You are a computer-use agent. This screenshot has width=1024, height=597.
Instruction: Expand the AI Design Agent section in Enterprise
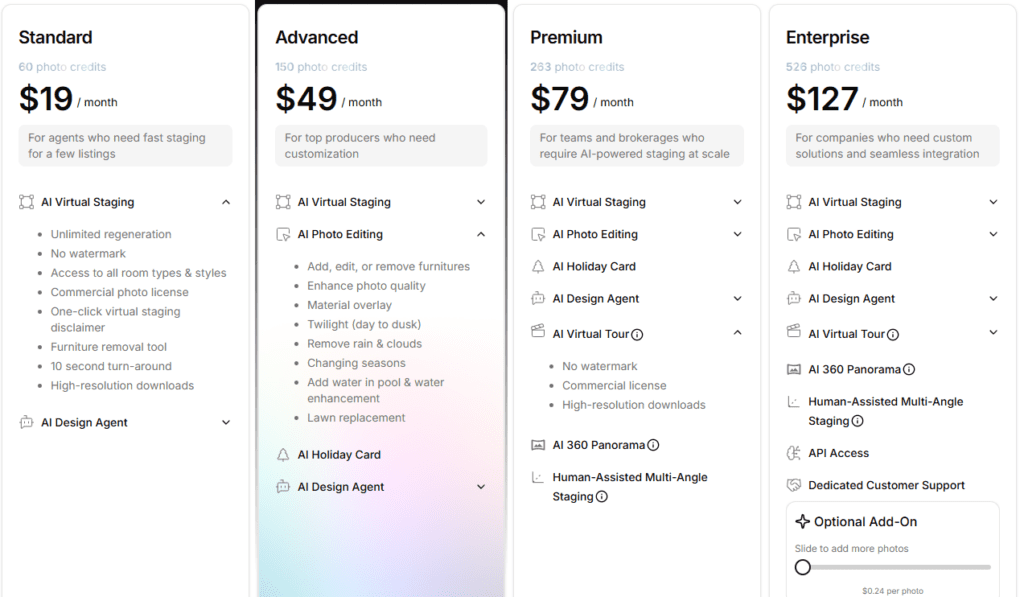993,298
